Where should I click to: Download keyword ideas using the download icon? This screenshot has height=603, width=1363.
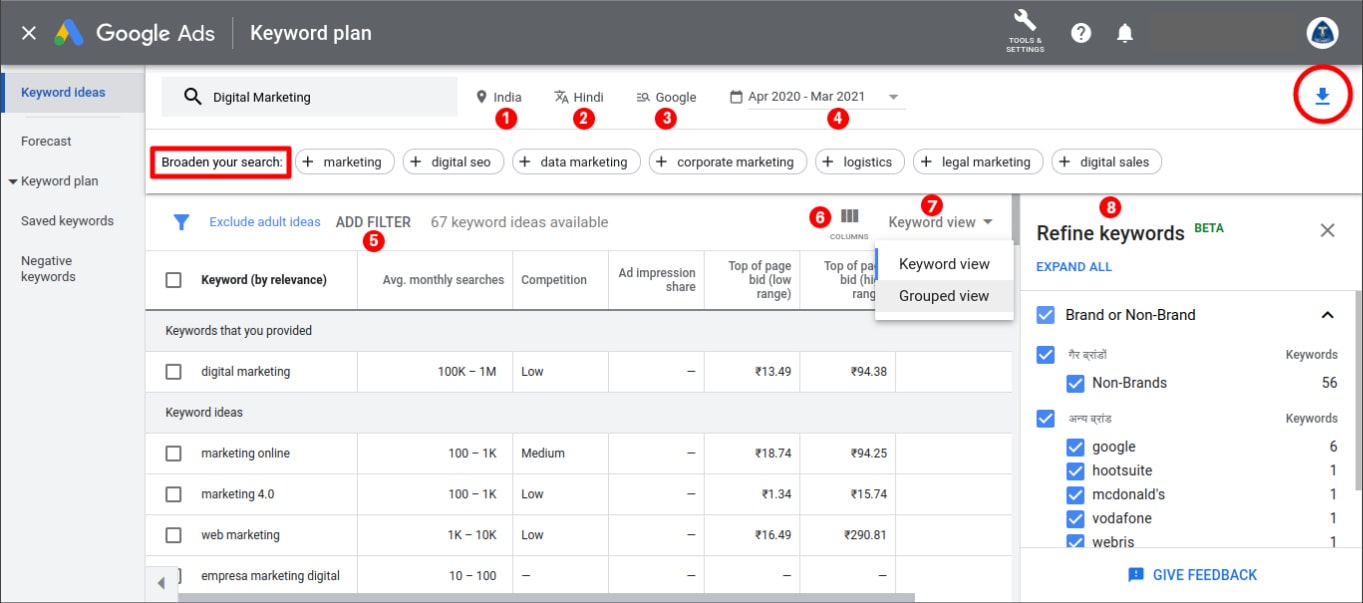point(1322,96)
